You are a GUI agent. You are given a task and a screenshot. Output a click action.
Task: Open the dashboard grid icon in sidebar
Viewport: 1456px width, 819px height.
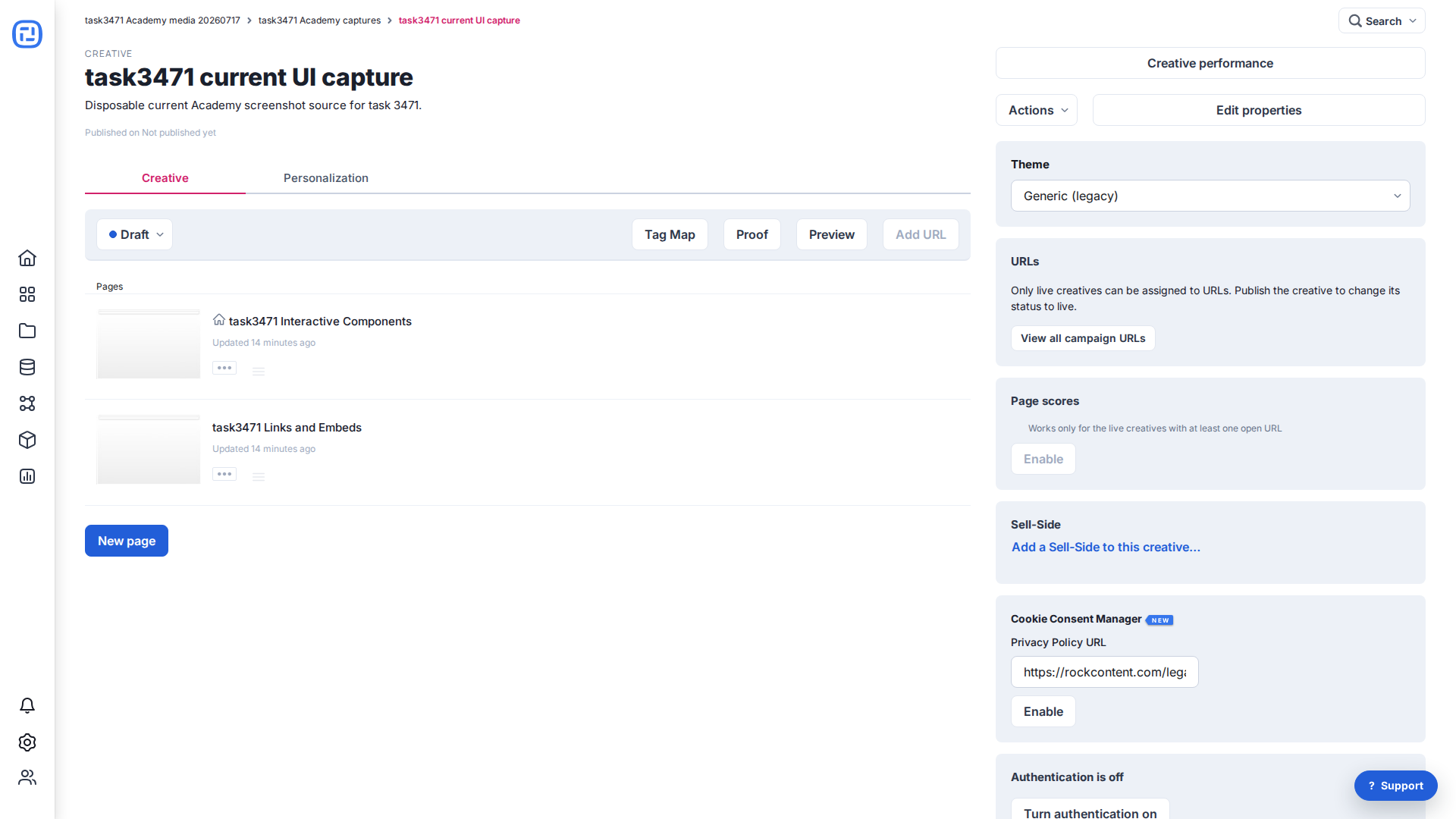(x=27, y=294)
